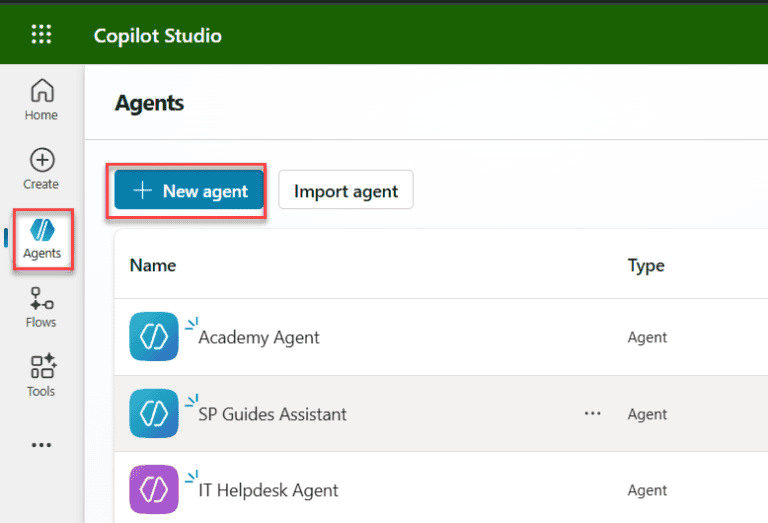Open the app launcher waffle grid
768x523 pixels.
coord(41,35)
